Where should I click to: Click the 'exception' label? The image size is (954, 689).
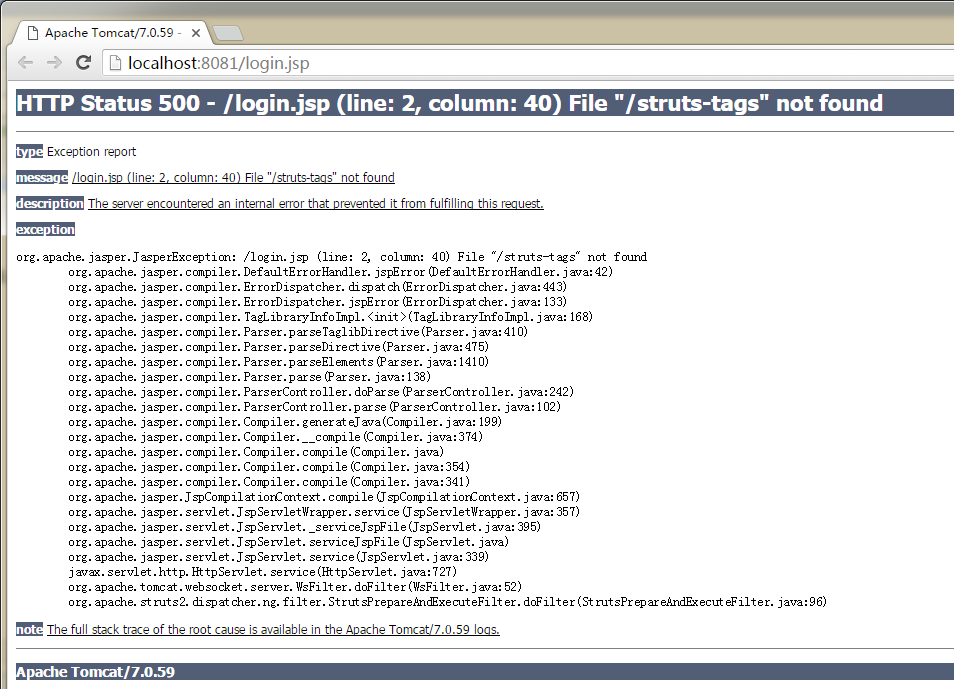click(45, 229)
